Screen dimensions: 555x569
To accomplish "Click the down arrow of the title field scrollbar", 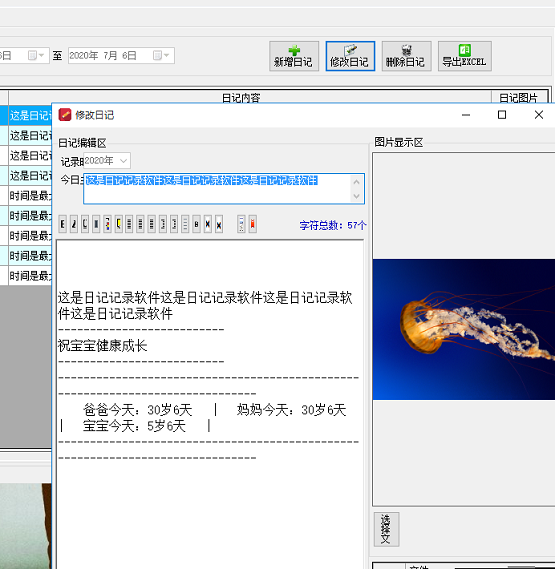I will point(356,196).
